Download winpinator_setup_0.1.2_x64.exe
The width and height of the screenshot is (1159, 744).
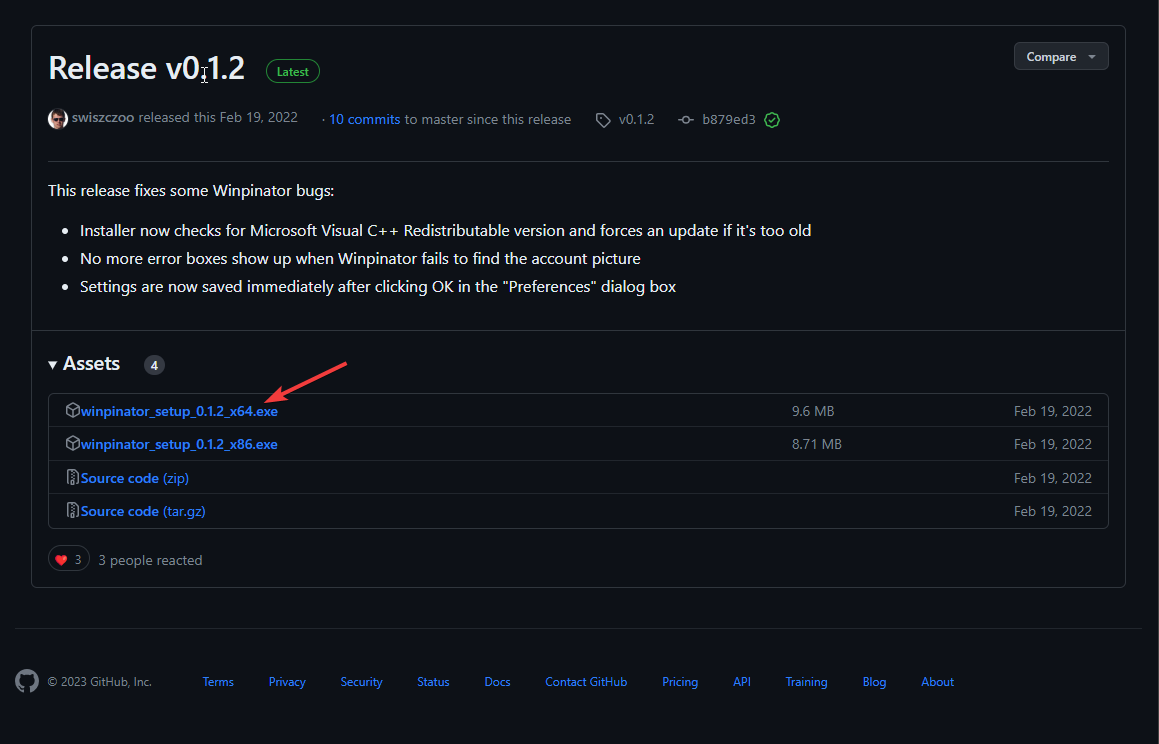pos(180,412)
